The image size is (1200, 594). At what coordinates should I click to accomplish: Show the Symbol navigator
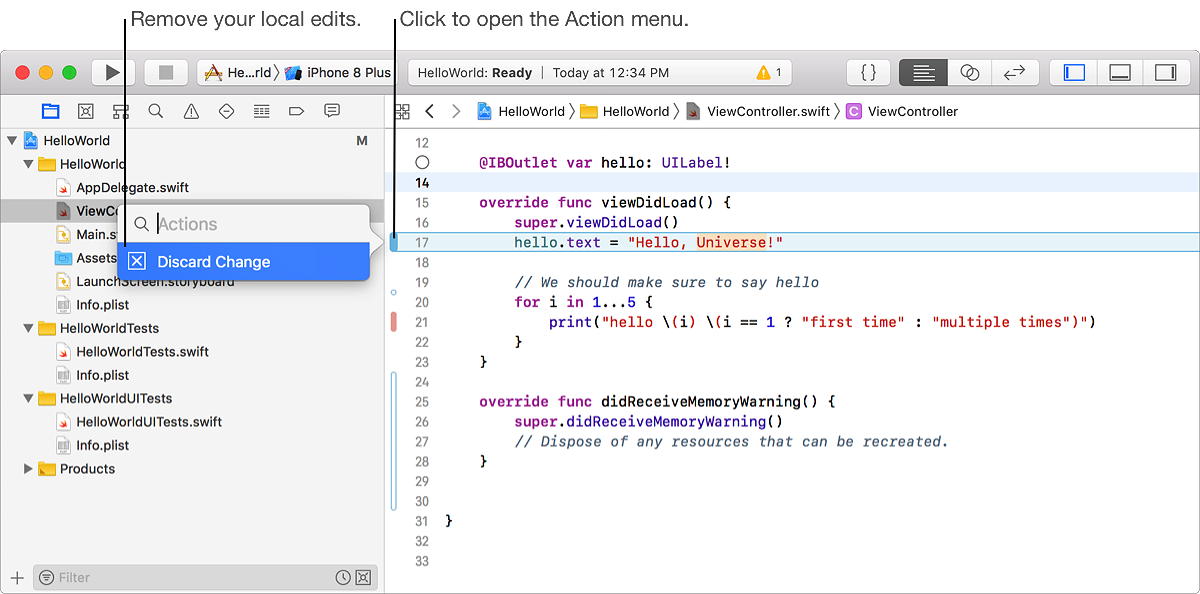[x=121, y=111]
